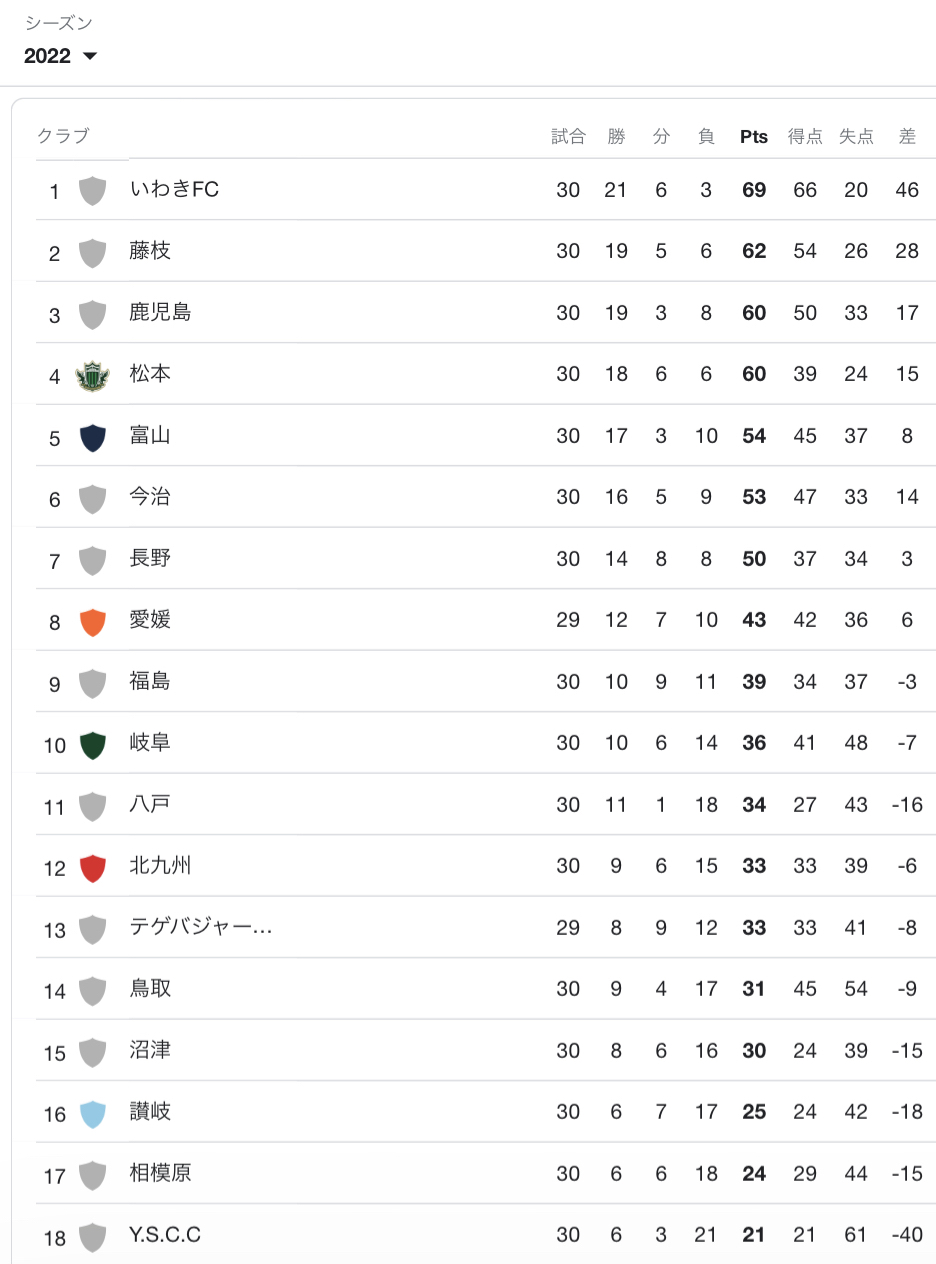Click the Y.S.C.C gray shield icon
The height and width of the screenshot is (1264, 936).
(x=92, y=1237)
